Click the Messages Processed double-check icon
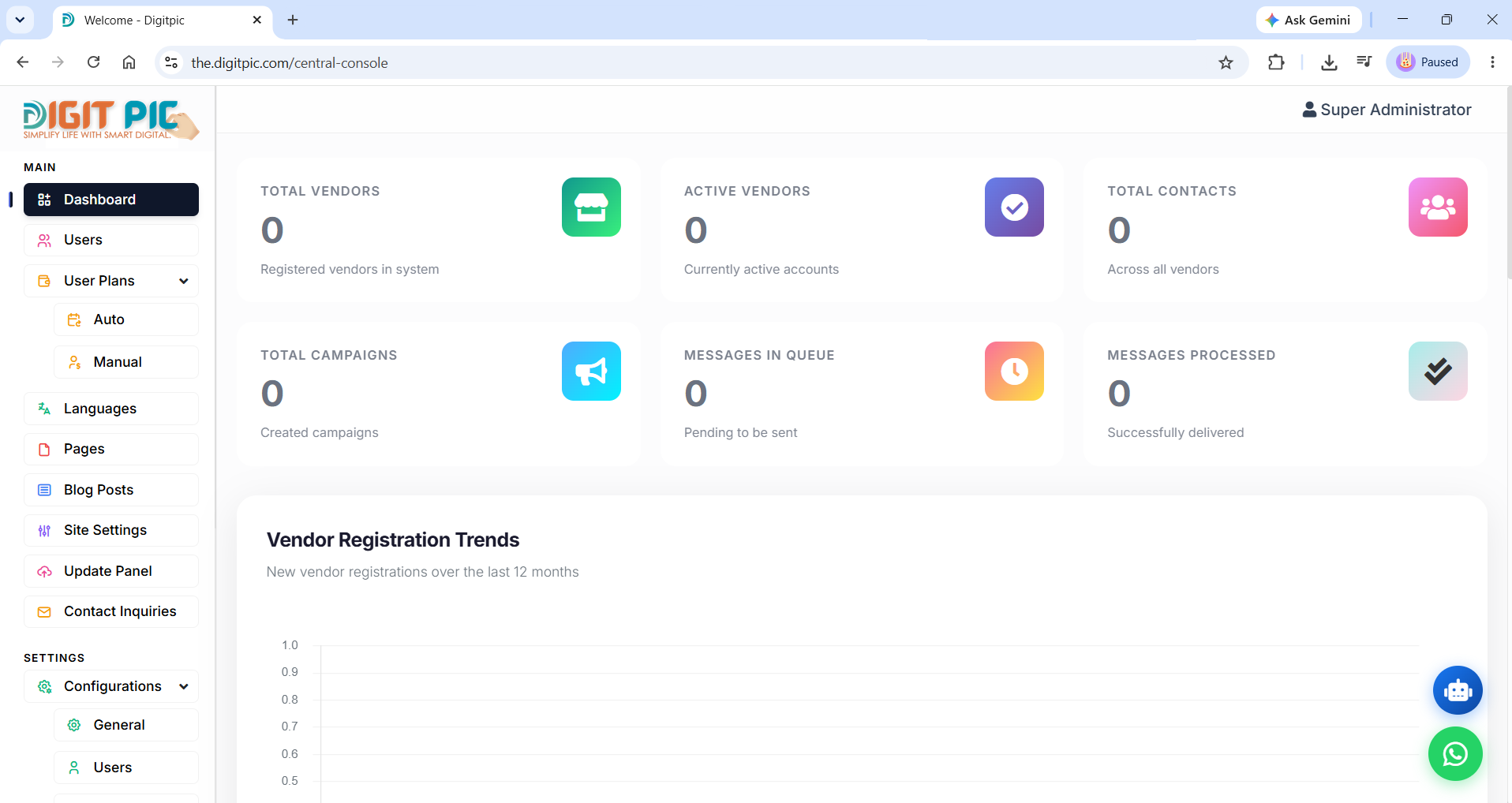The height and width of the screenshot is (803, 1512). coord(1438,371)
